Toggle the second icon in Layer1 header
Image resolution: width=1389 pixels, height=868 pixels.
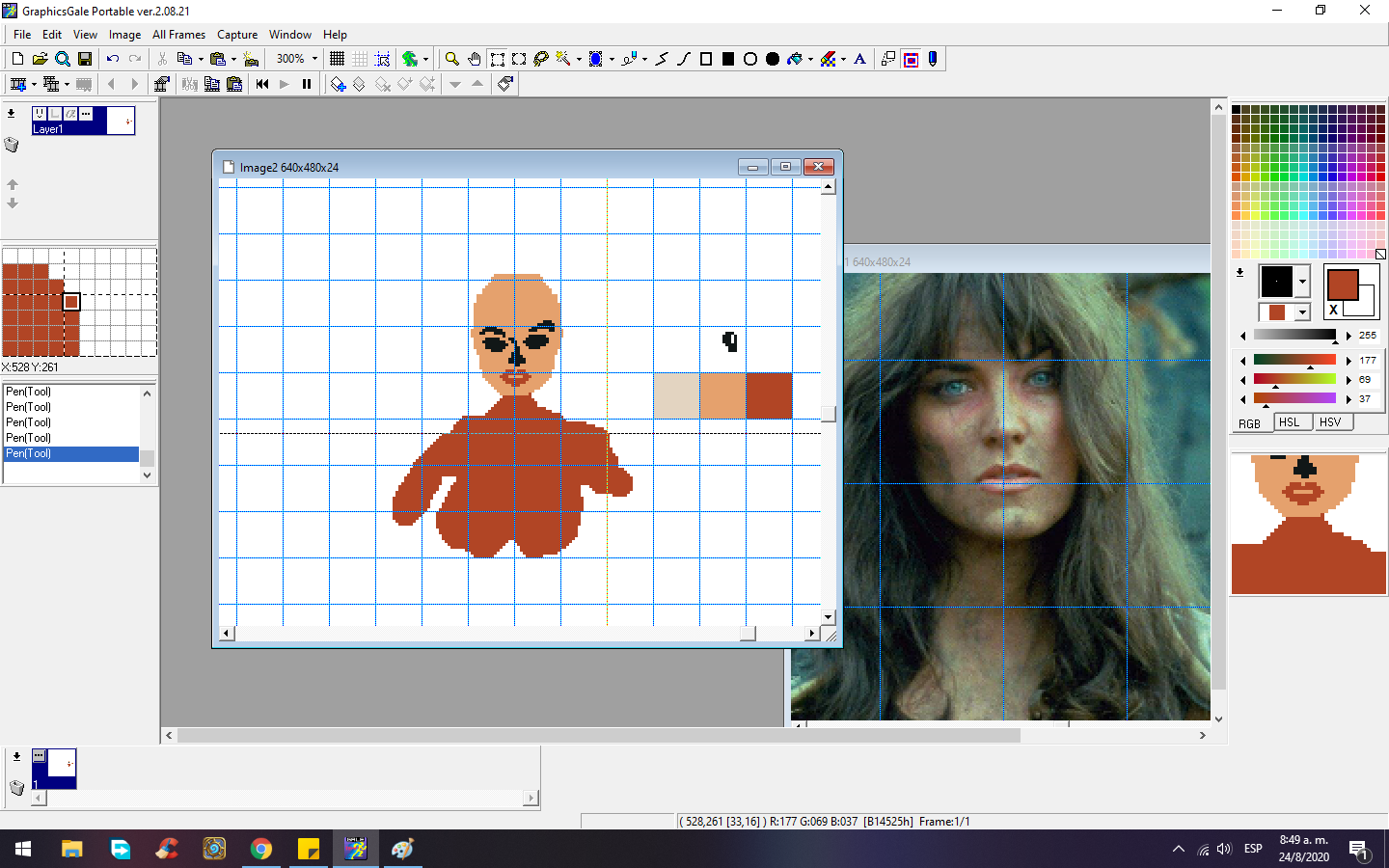pyautogui.click(x=55, y=114)
